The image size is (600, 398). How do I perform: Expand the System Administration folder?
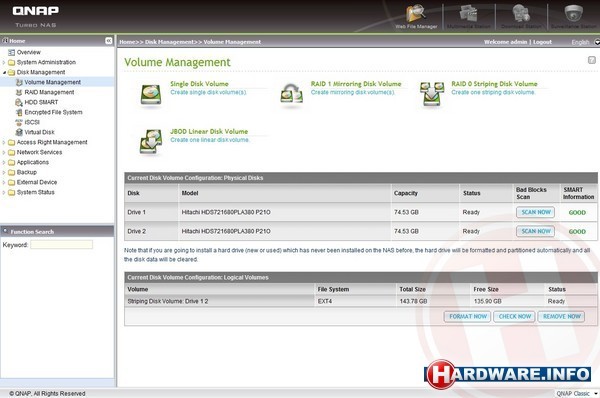(4, 62)
